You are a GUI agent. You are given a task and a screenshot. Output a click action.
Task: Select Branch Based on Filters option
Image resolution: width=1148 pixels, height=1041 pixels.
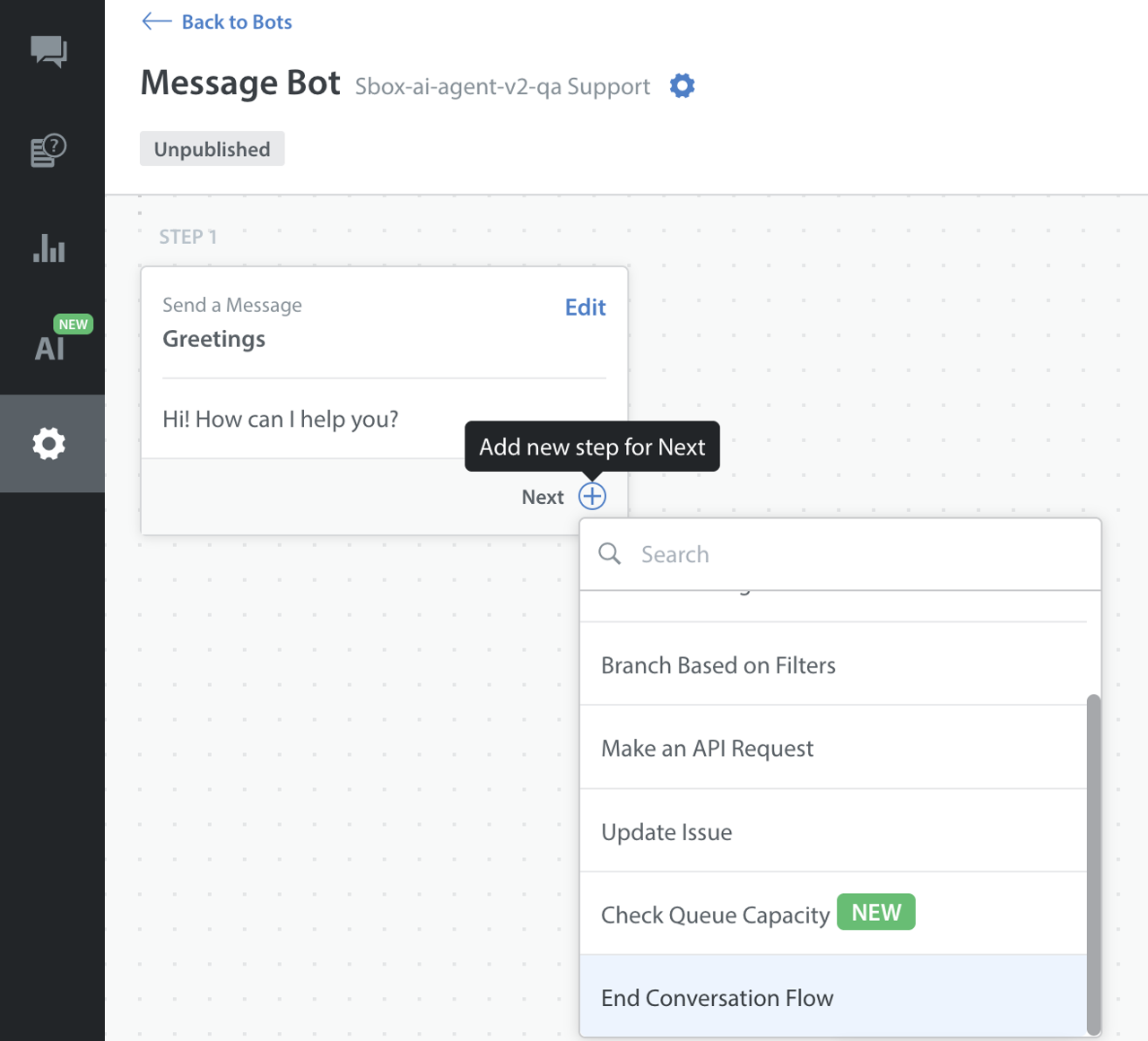point(717,665)
